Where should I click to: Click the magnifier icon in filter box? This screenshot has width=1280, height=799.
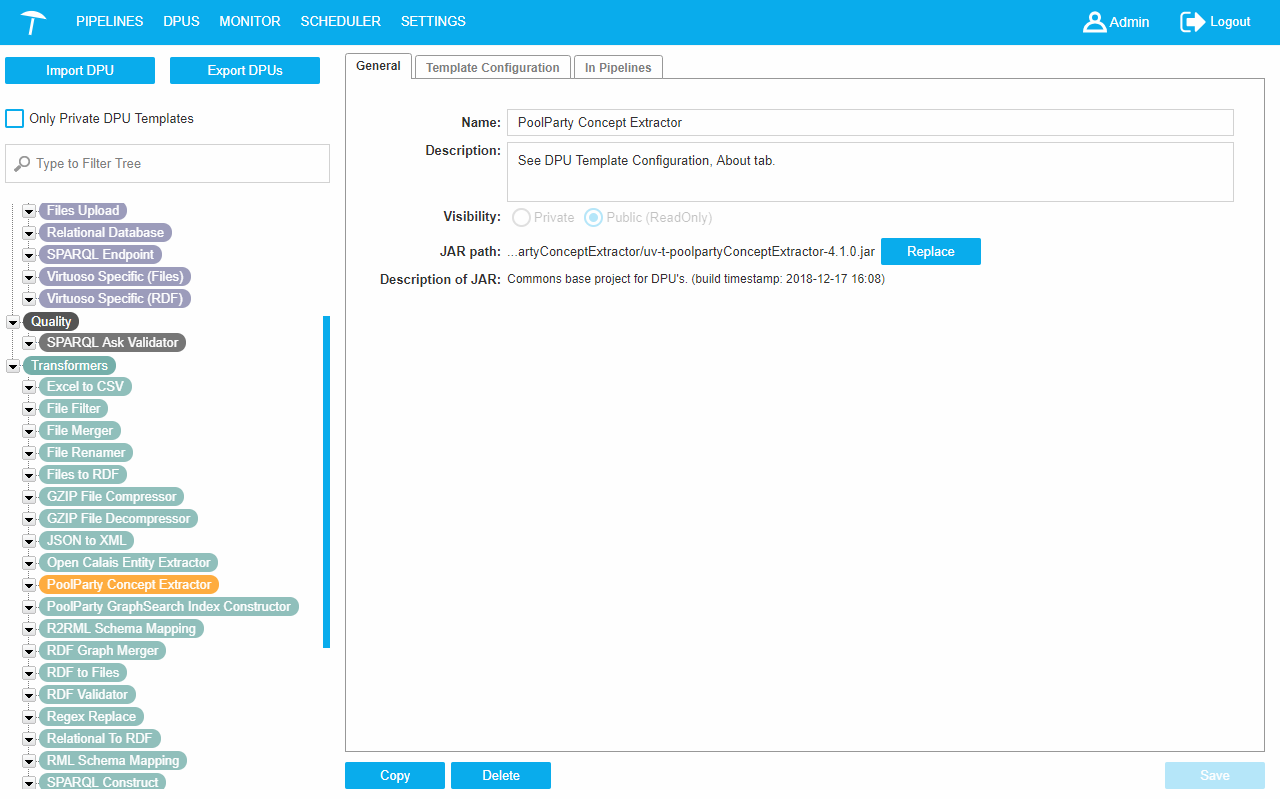tap(22, 163)
